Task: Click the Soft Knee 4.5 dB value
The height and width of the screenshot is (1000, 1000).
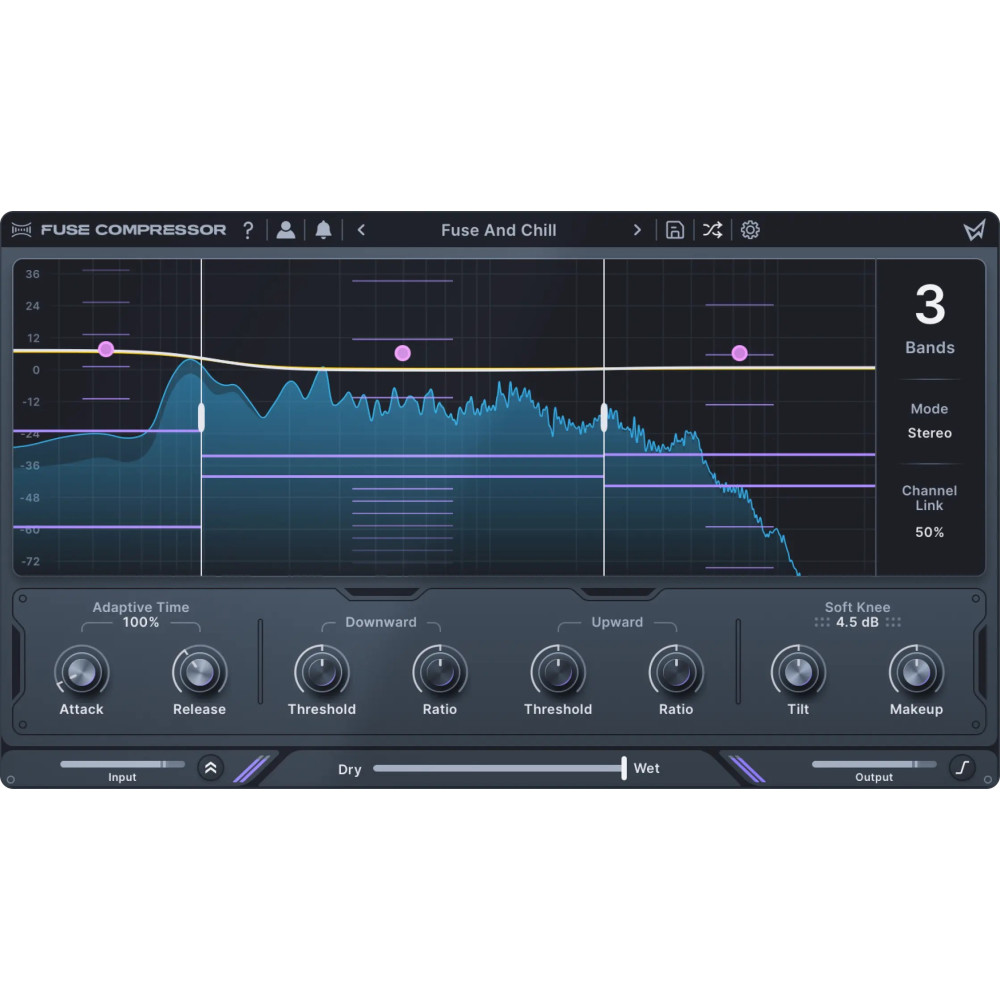Action: (x=857, y=622)
